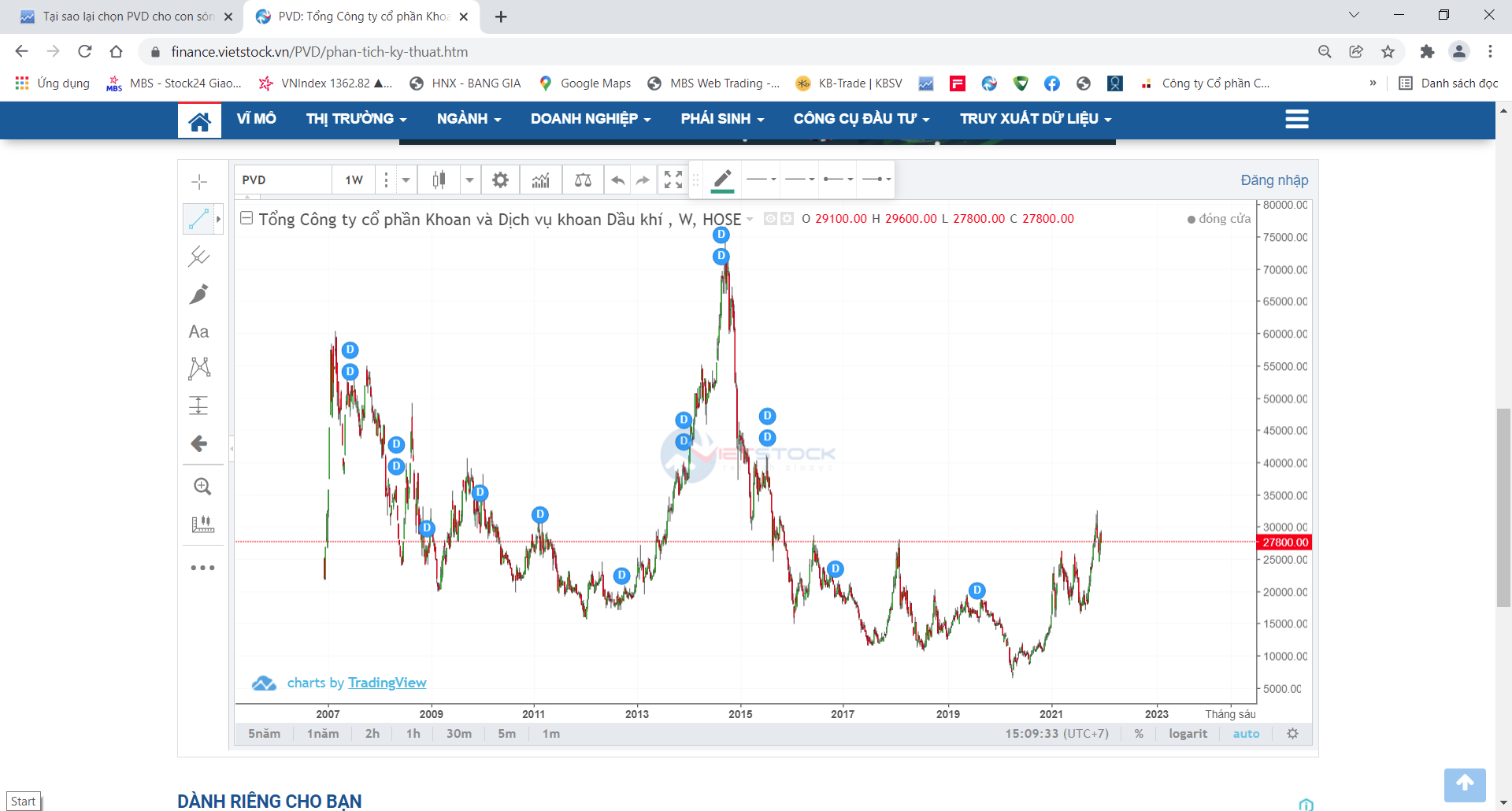Open chart settings gear in top toolbar
Screen dimensions: 1512x811
point(500,180)
